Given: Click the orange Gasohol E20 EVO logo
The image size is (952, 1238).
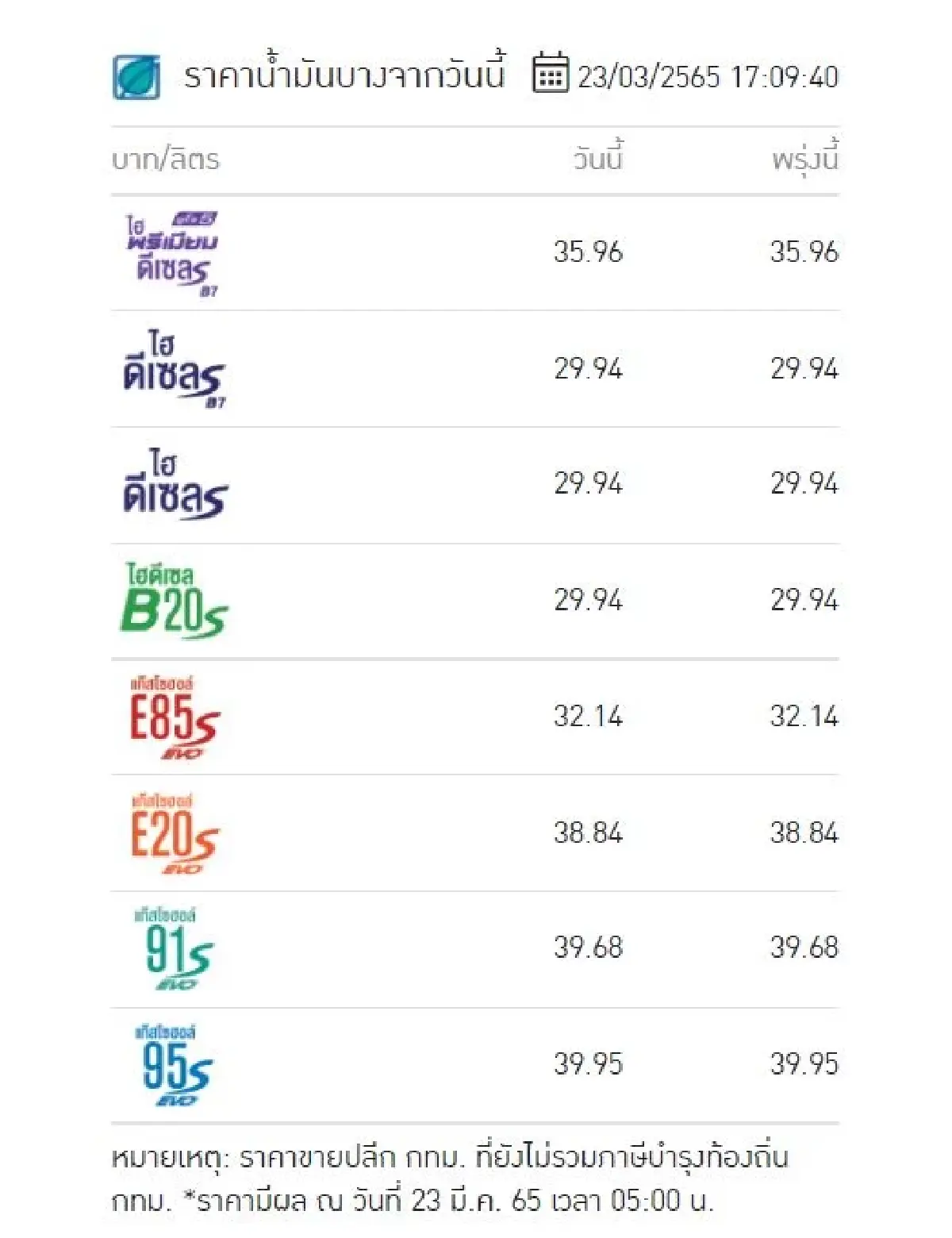Looking at the screenshot, I should [175, 833].
